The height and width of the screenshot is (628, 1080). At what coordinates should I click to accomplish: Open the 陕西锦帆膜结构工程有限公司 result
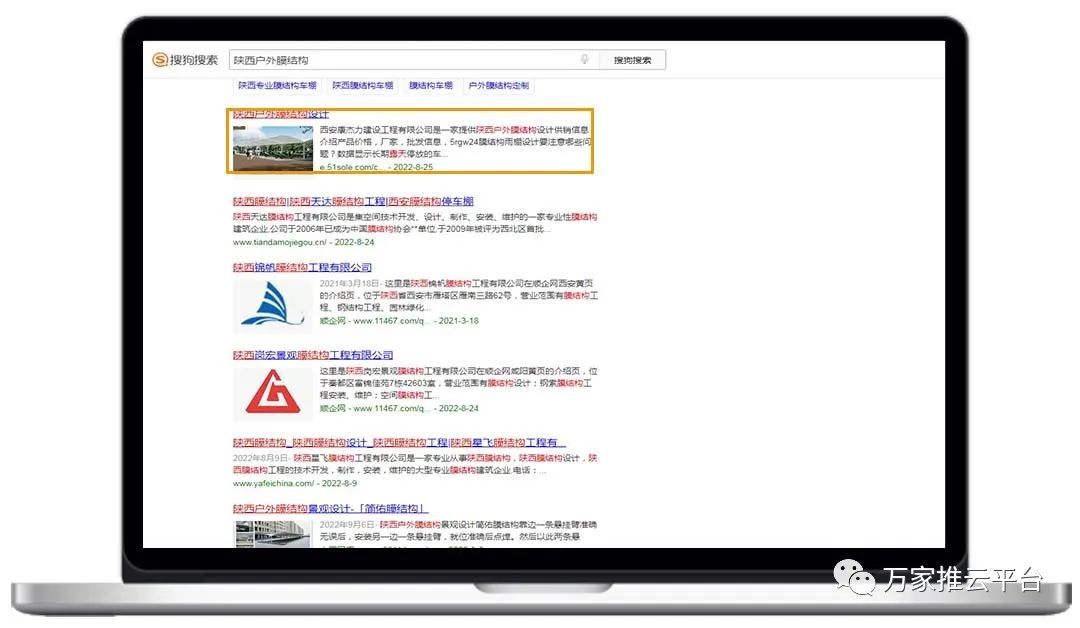coord(302,267)
